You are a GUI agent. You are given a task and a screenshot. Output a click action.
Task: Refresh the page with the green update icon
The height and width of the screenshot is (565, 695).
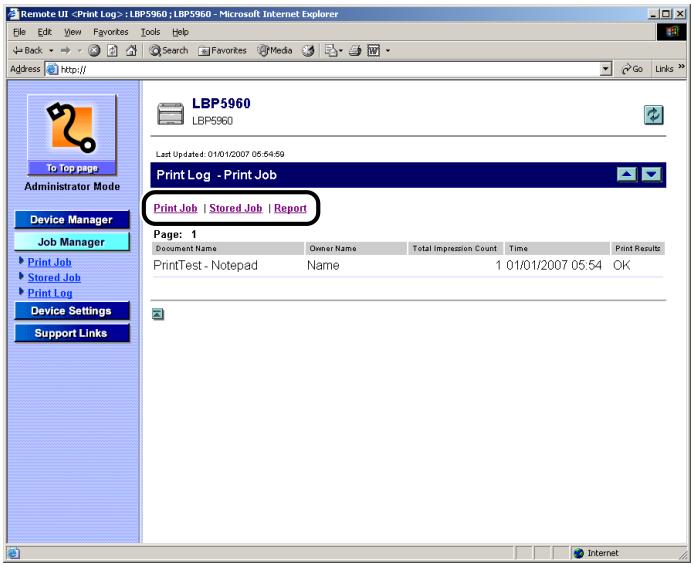click(x=653, y=115)
